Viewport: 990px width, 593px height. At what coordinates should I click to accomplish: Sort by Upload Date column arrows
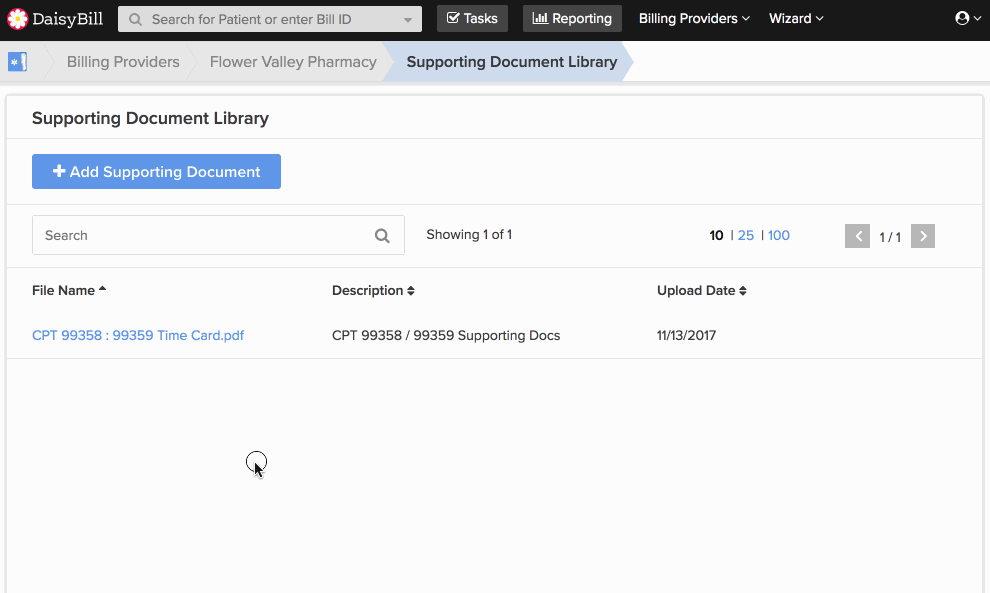click(x=742, y=291)
